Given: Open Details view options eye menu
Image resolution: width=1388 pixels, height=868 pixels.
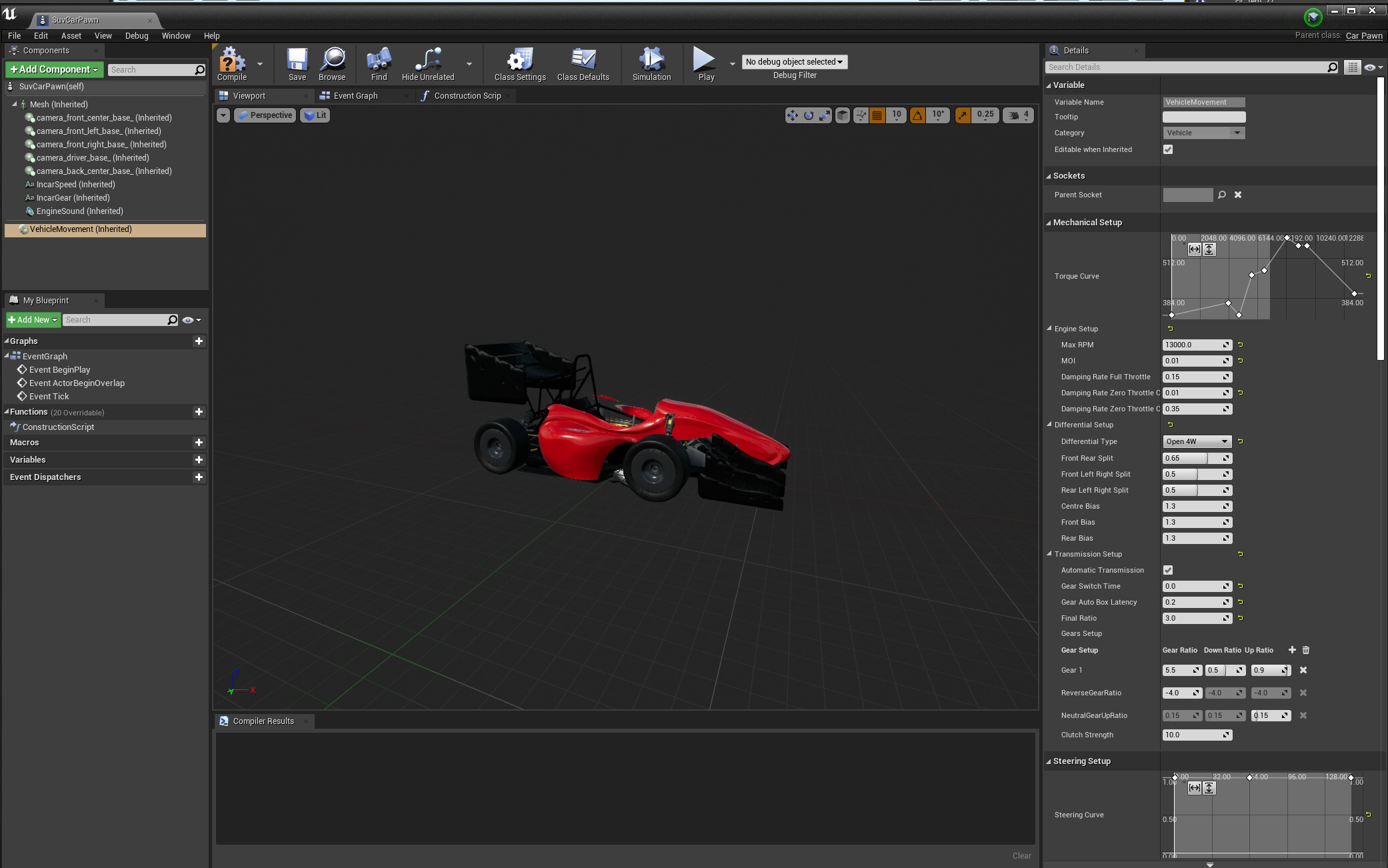Looking at the screenshot, I should pos(1373,67).
